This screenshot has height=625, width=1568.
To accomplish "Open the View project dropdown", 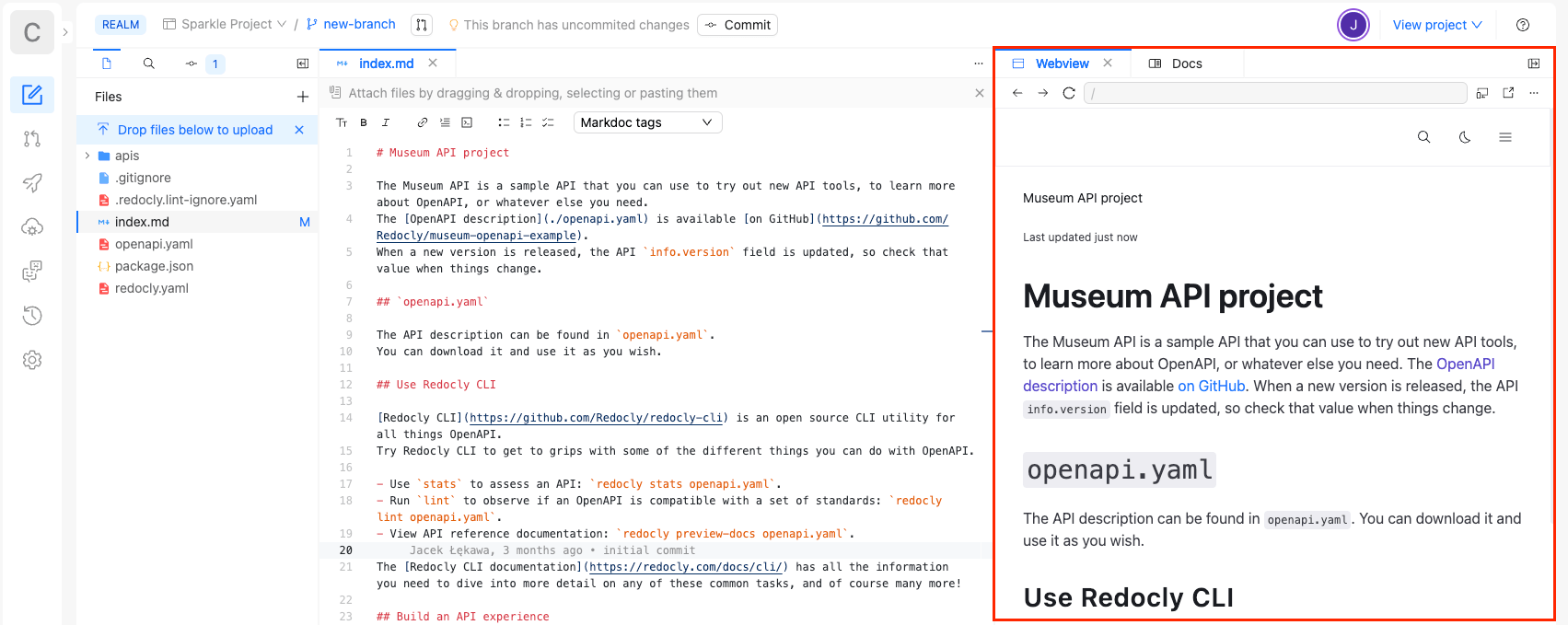I will [1436, 25].
